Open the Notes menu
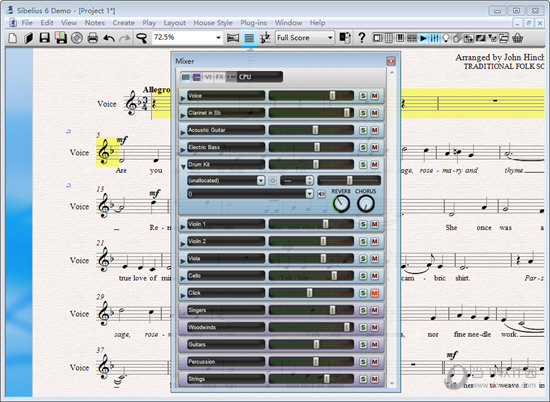 [x=95, y=23]
